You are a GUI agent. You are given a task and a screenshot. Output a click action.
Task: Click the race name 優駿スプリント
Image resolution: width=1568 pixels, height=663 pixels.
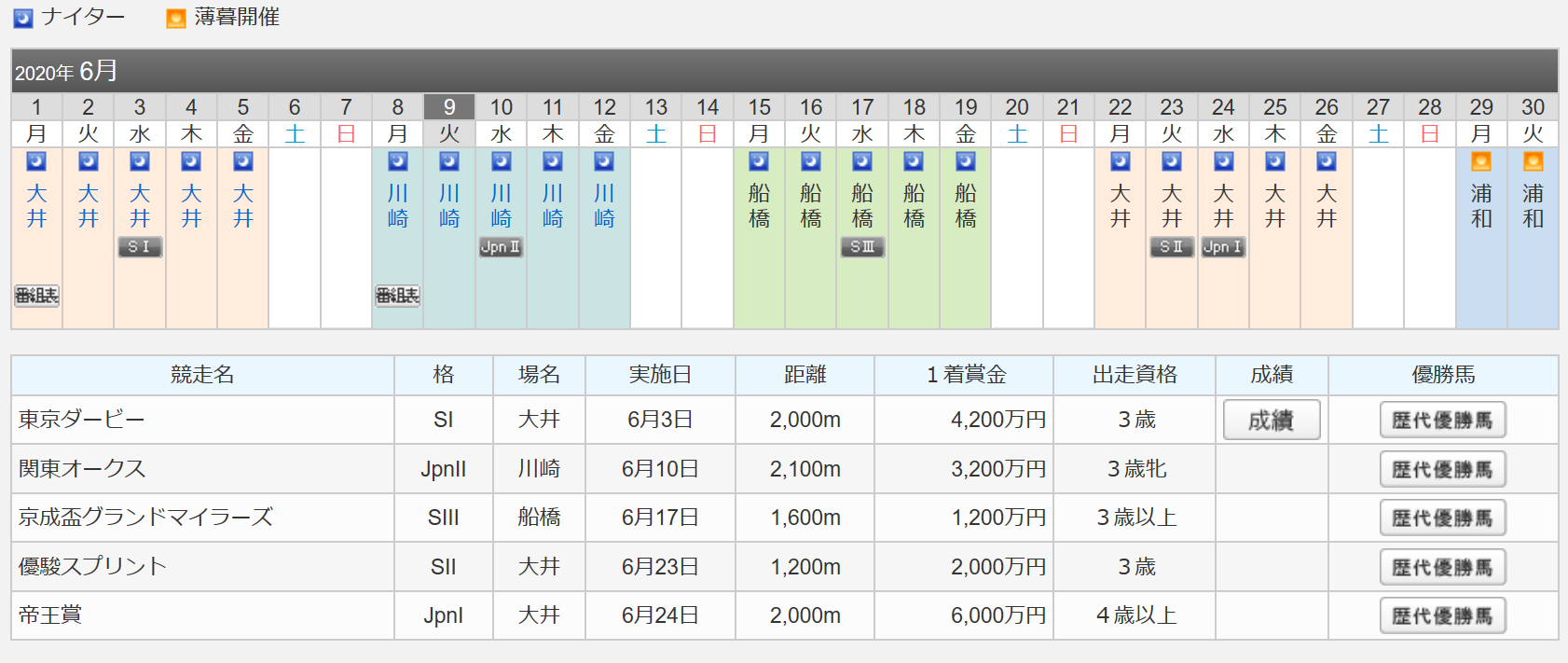92,567
